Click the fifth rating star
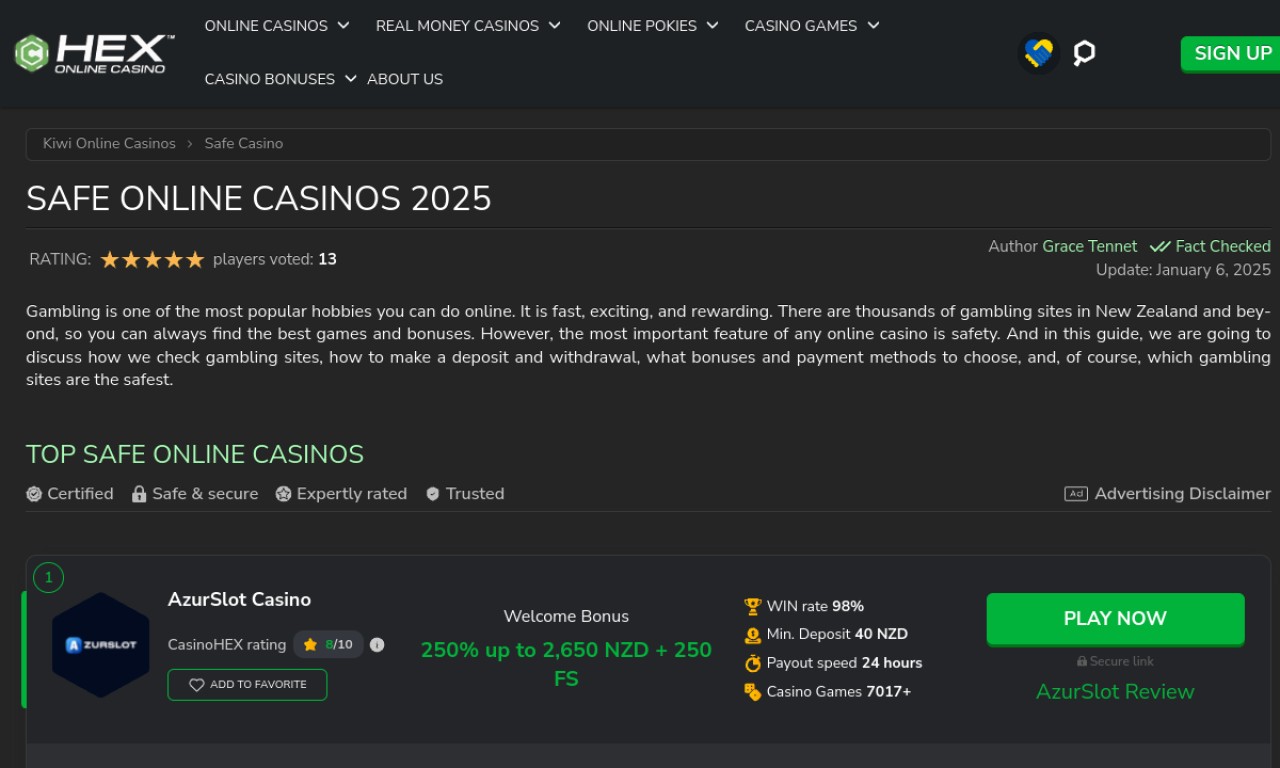 tap(195, 260)
